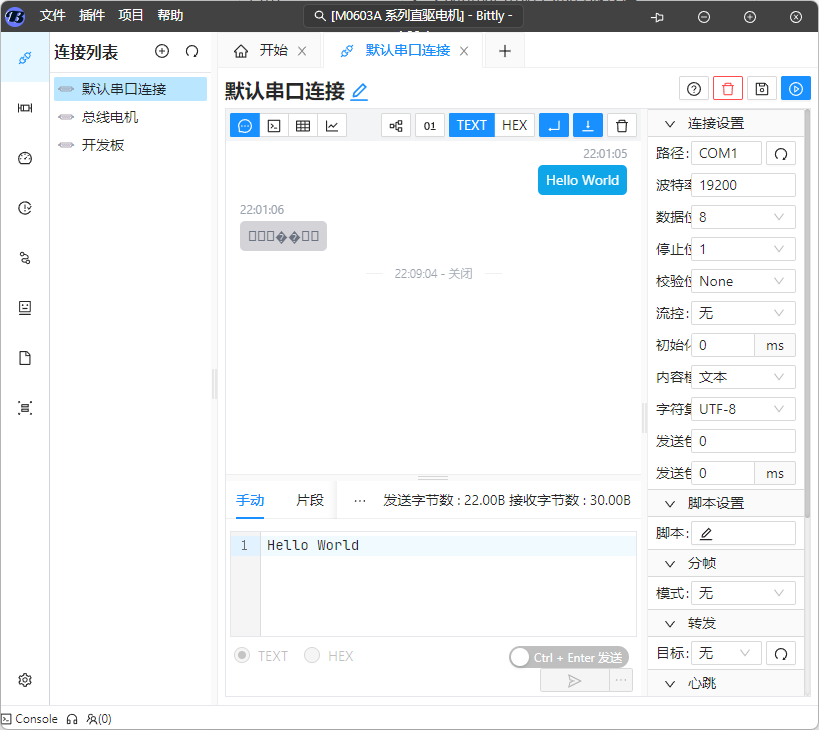
Task: Clear messages with the trash icon
Action: point(622,125)
